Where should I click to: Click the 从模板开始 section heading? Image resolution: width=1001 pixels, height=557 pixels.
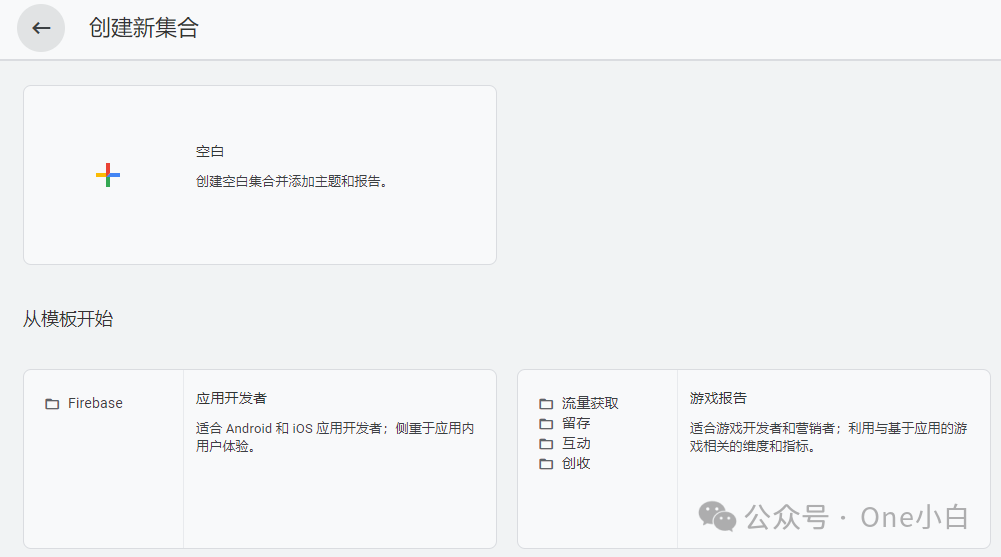[x=68, y=318]
